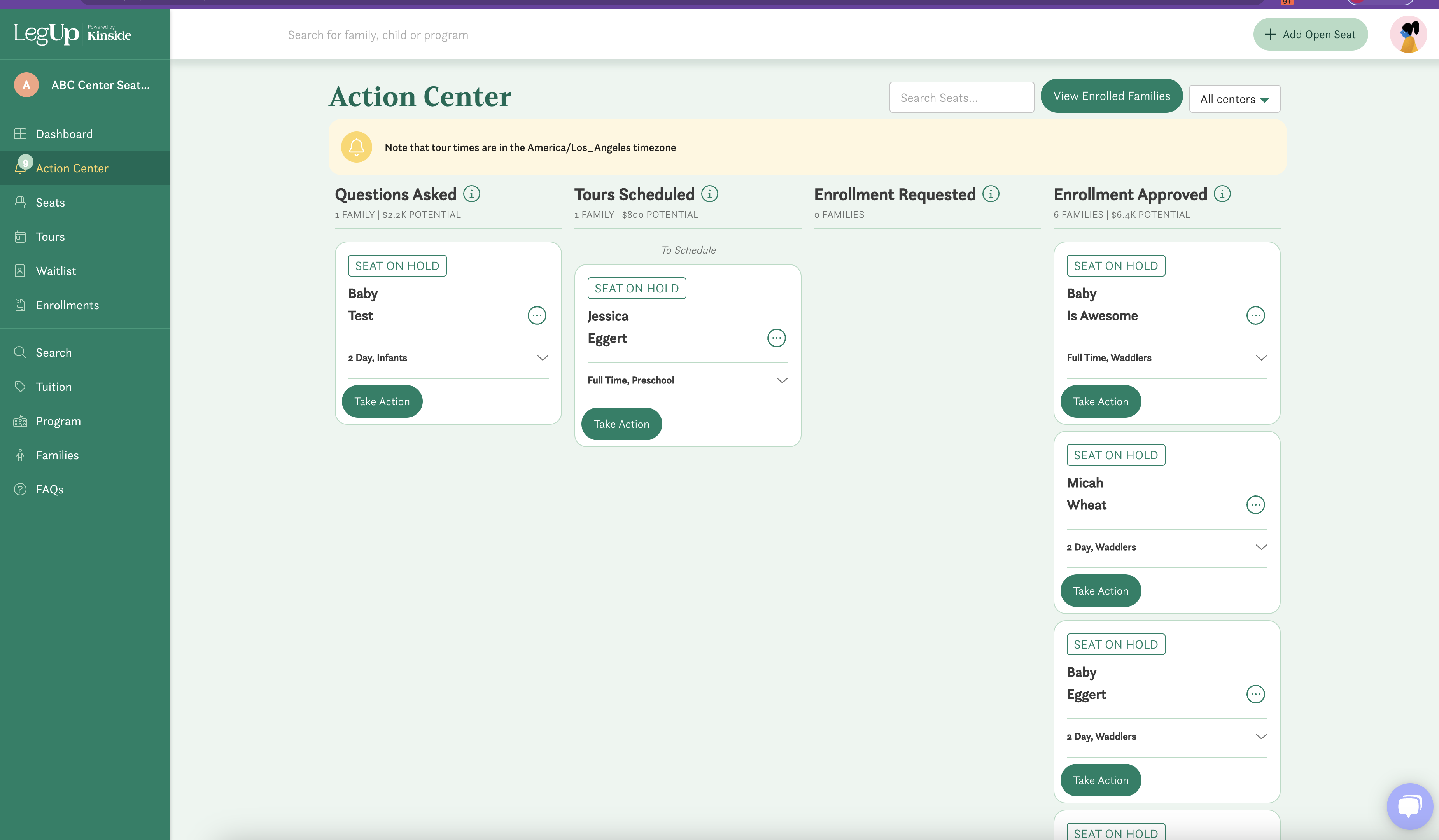Open more options for Baby Test card

coord(537,315)
